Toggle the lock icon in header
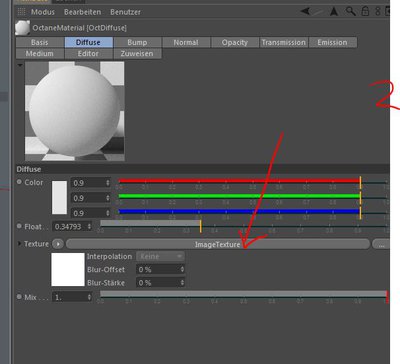This screenshot has height=364, width=400. [x=365, y=11]
